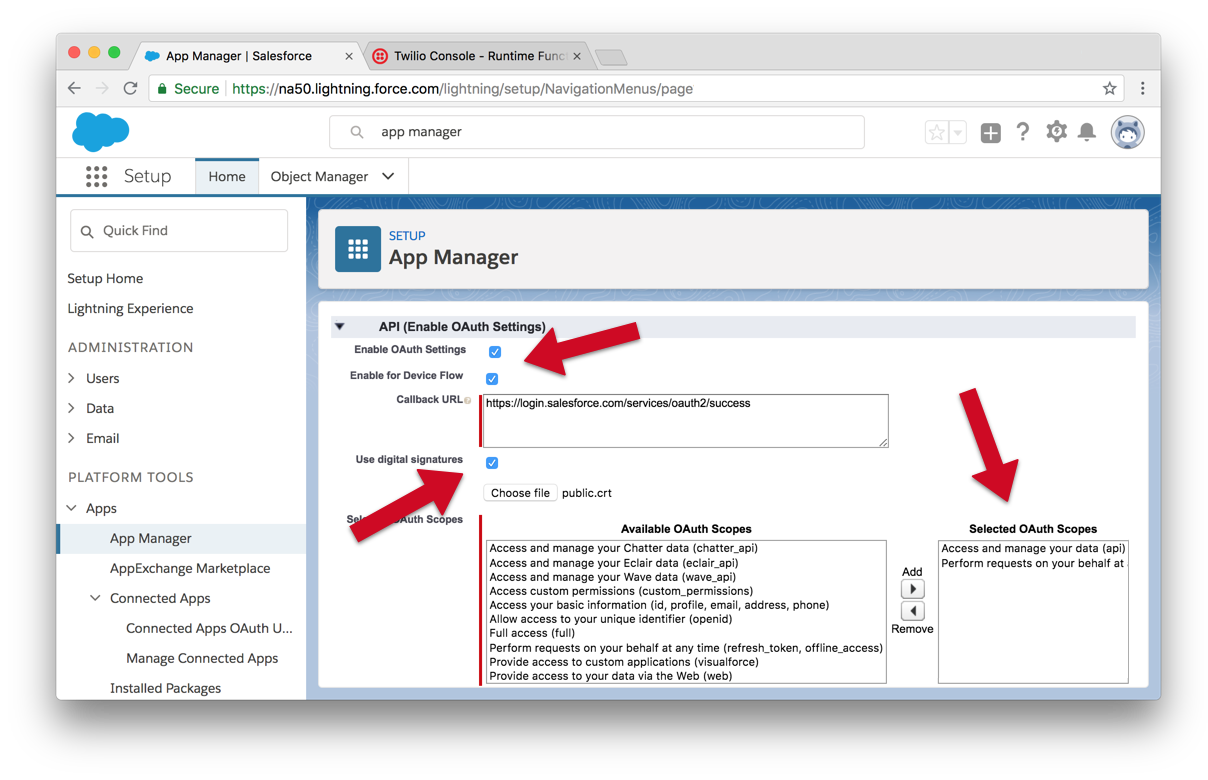Screen dimensions: 1208x780
Task: Switch to the Home tab
Action: click(227, 176)
